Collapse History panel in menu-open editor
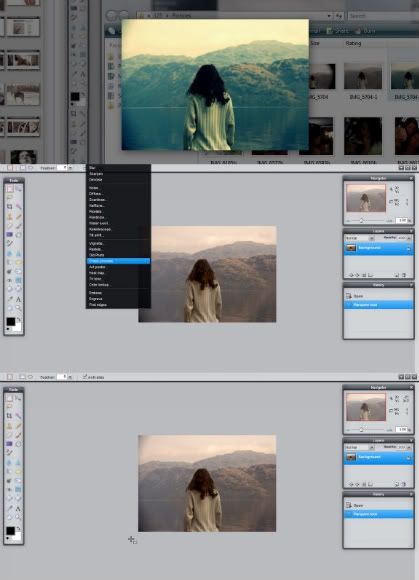Viewport: 419px width, 580px height. tap(411, 285)
